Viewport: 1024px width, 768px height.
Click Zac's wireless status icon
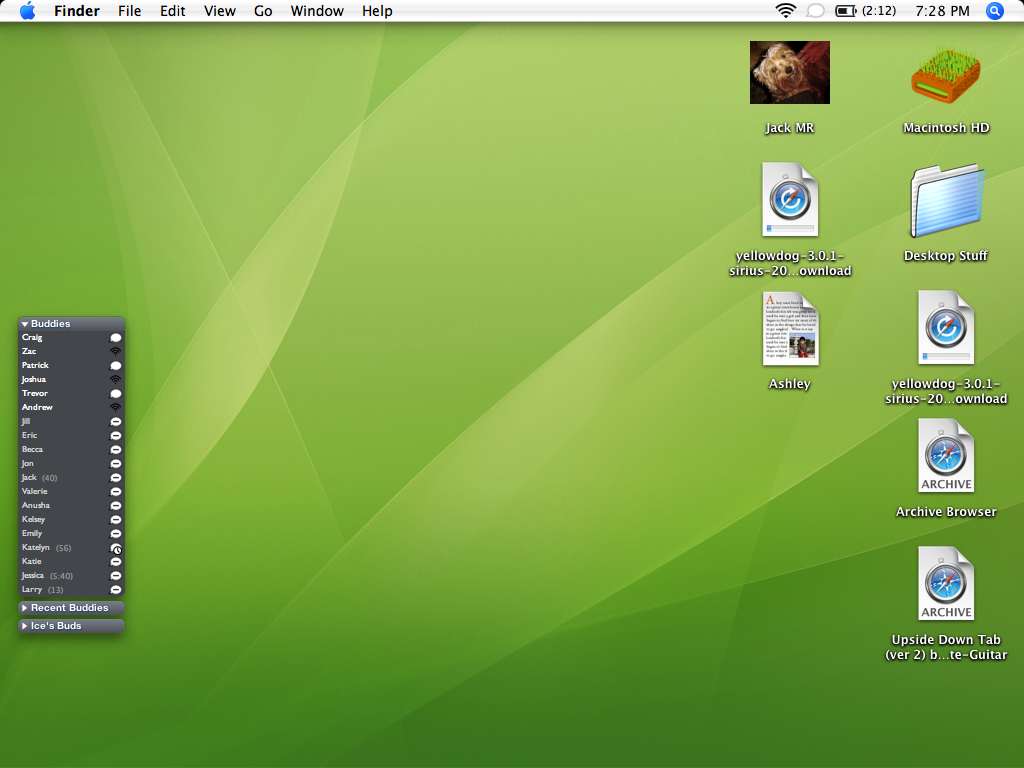(x=116, y=351)
